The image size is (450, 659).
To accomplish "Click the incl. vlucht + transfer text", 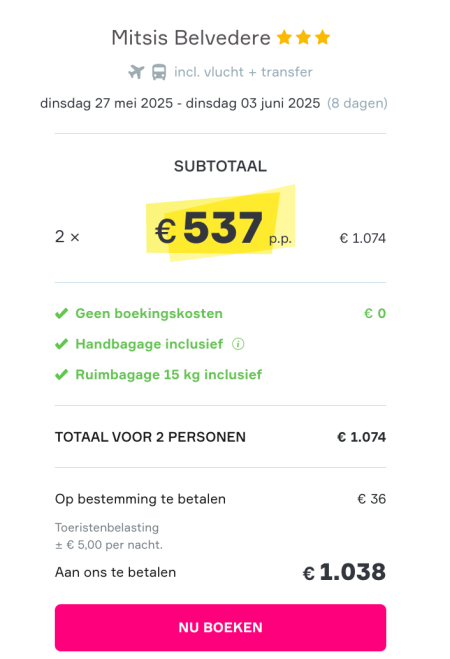I will tap(243, 72).
